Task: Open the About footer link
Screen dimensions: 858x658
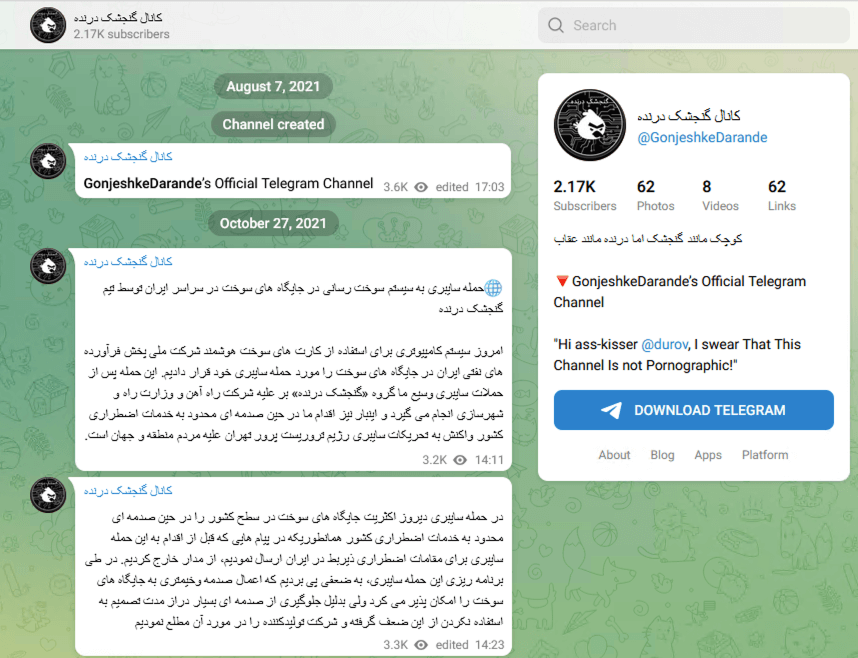Action: [x=614, y=455]
